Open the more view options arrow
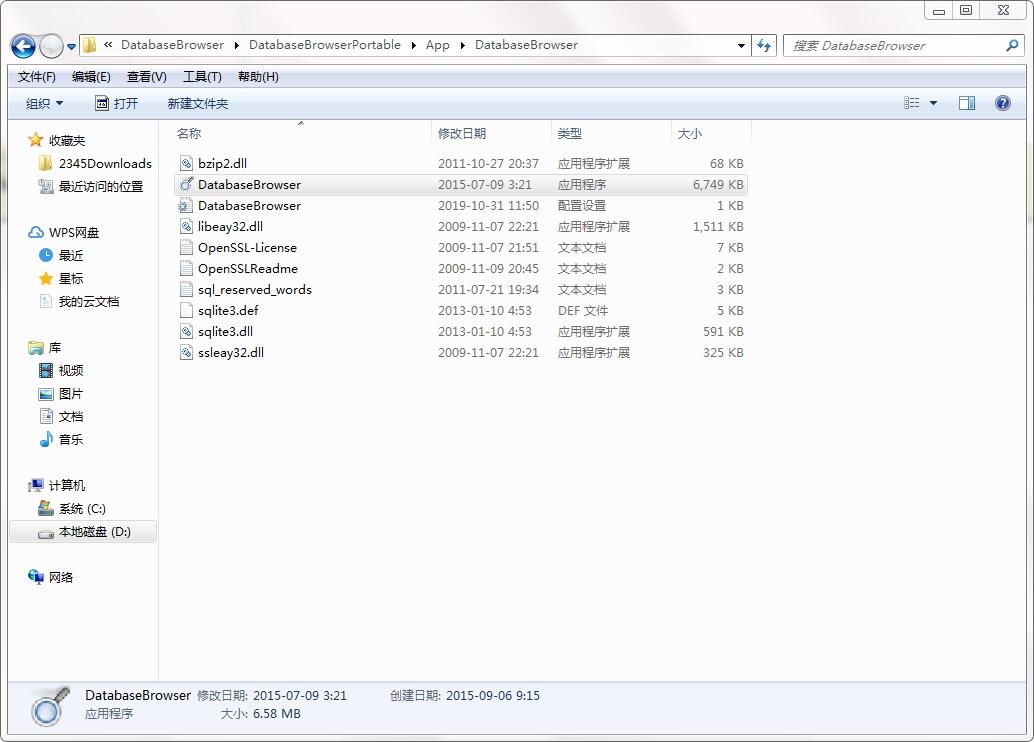 pyautogui.click(x=933, y=103)
